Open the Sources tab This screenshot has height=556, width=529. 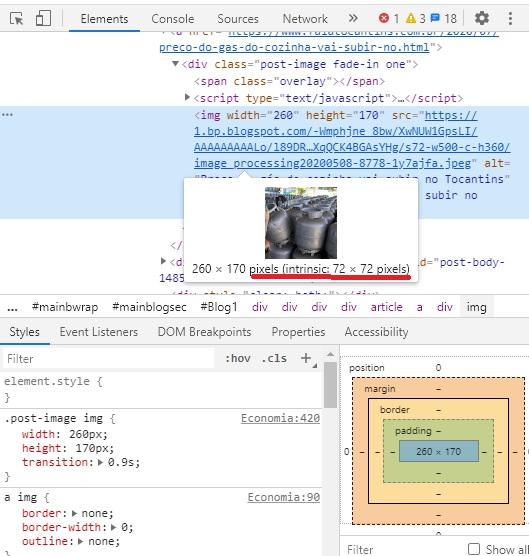tap(238, 19)
